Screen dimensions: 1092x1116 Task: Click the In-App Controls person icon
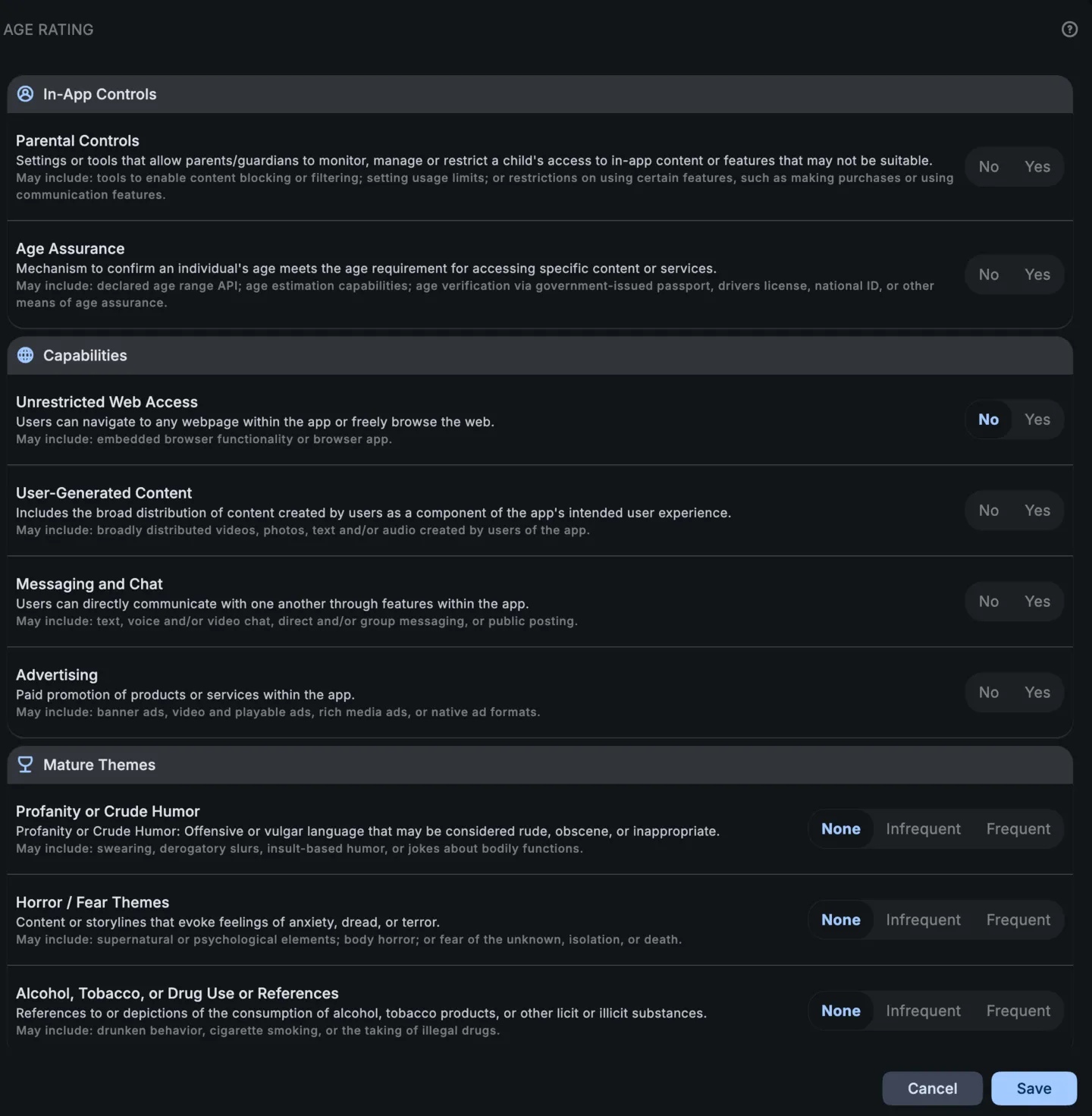(x=25, y=94)
